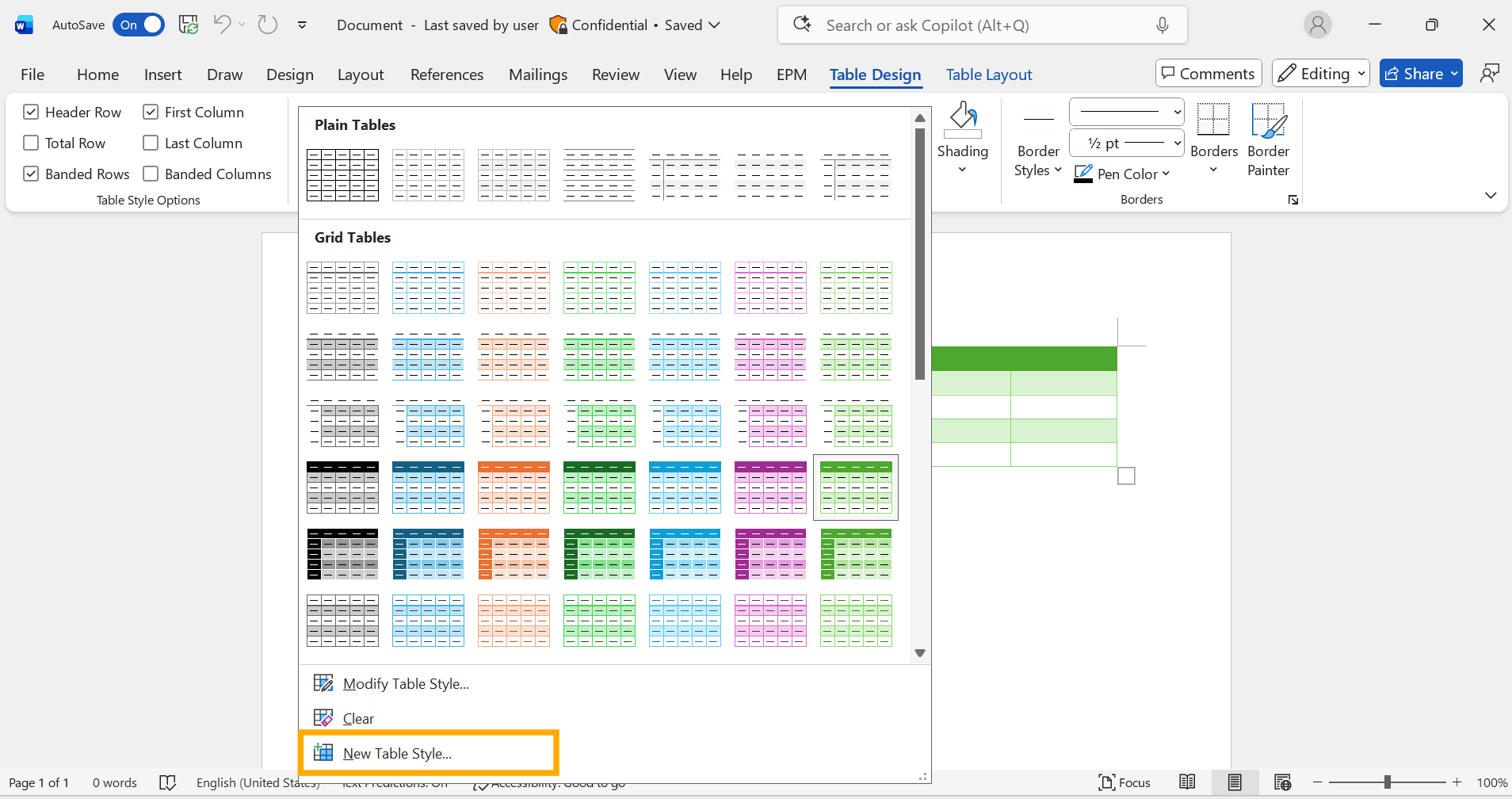Click the Borders grid icon
This screenshot has width=1512, height=799.
(x=1213, y=120)
